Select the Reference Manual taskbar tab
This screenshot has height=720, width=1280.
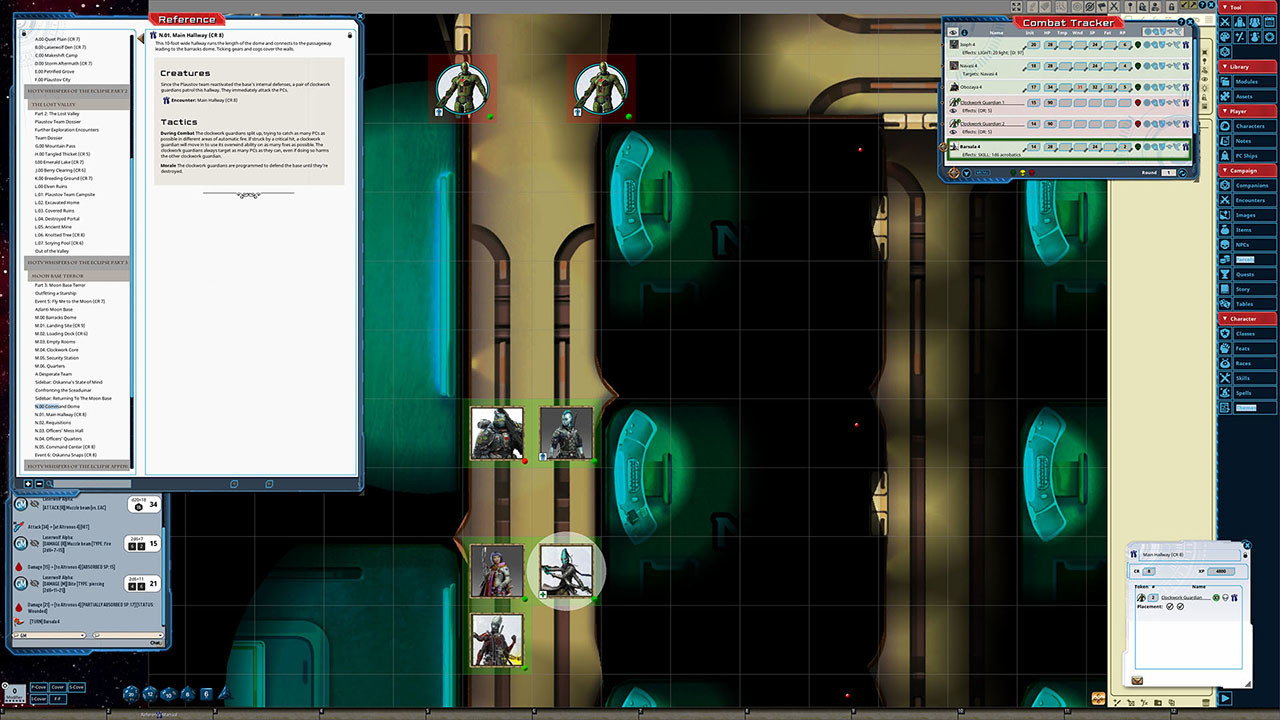coord(159,714)
